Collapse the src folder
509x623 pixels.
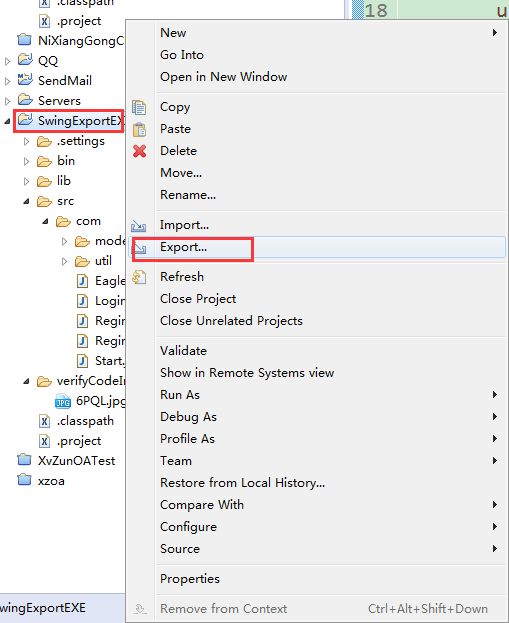pos(26,201)
